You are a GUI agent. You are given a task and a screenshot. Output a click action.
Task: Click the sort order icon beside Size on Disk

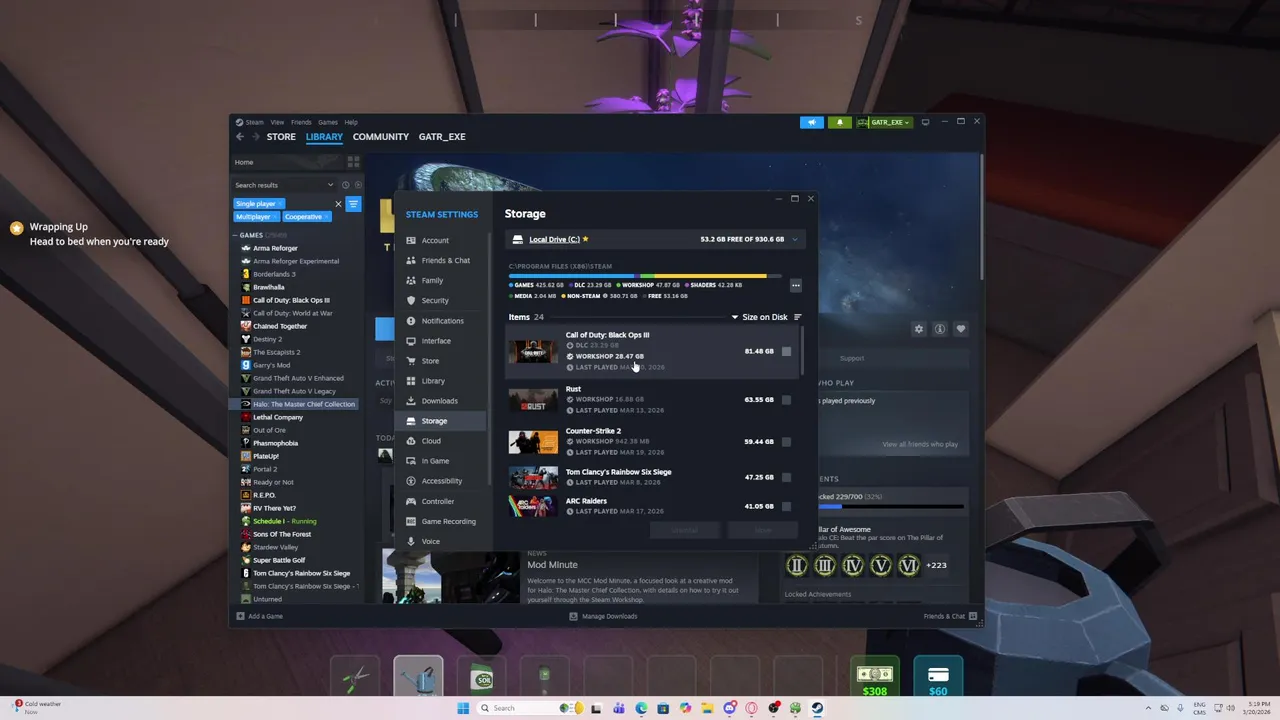click(797, 317)
